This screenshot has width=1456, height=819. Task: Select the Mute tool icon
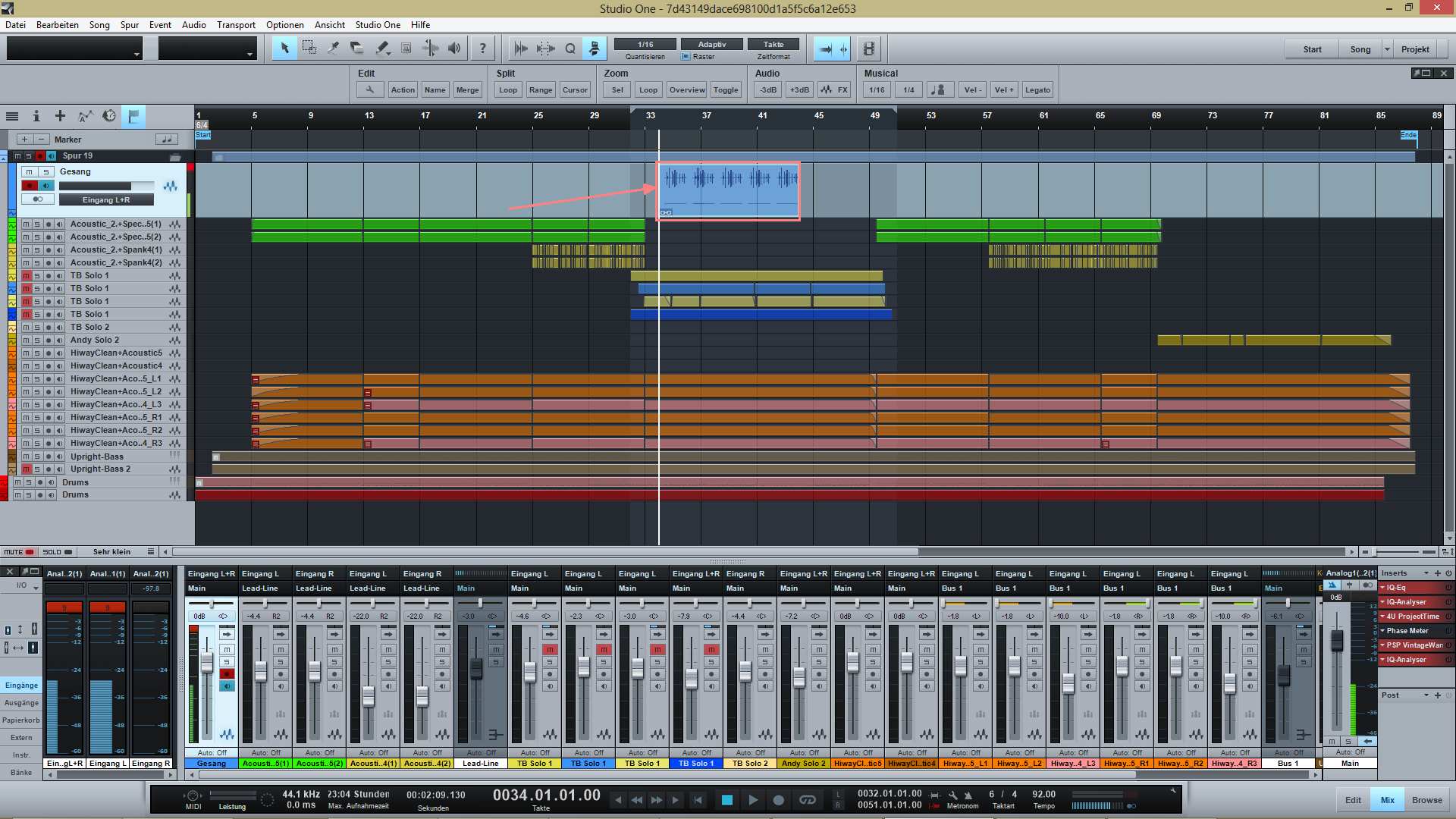406,49
